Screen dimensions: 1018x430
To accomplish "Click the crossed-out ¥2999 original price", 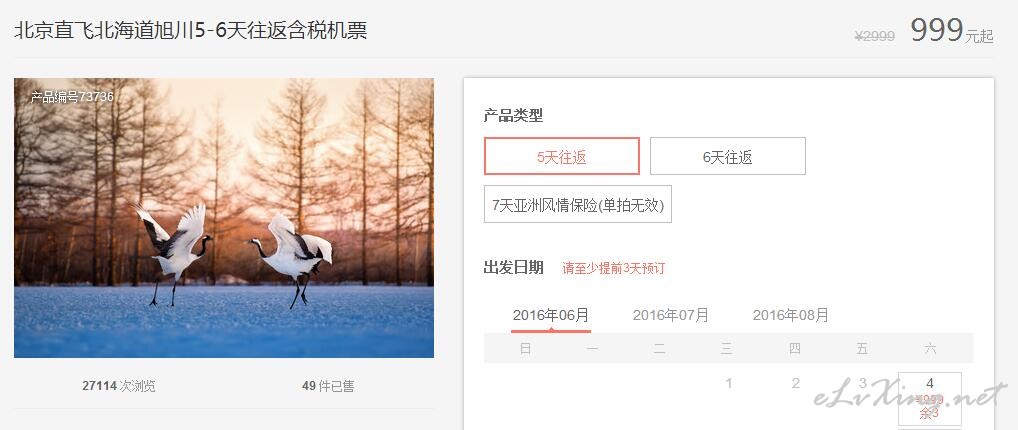I will click(x=875, y=36).
